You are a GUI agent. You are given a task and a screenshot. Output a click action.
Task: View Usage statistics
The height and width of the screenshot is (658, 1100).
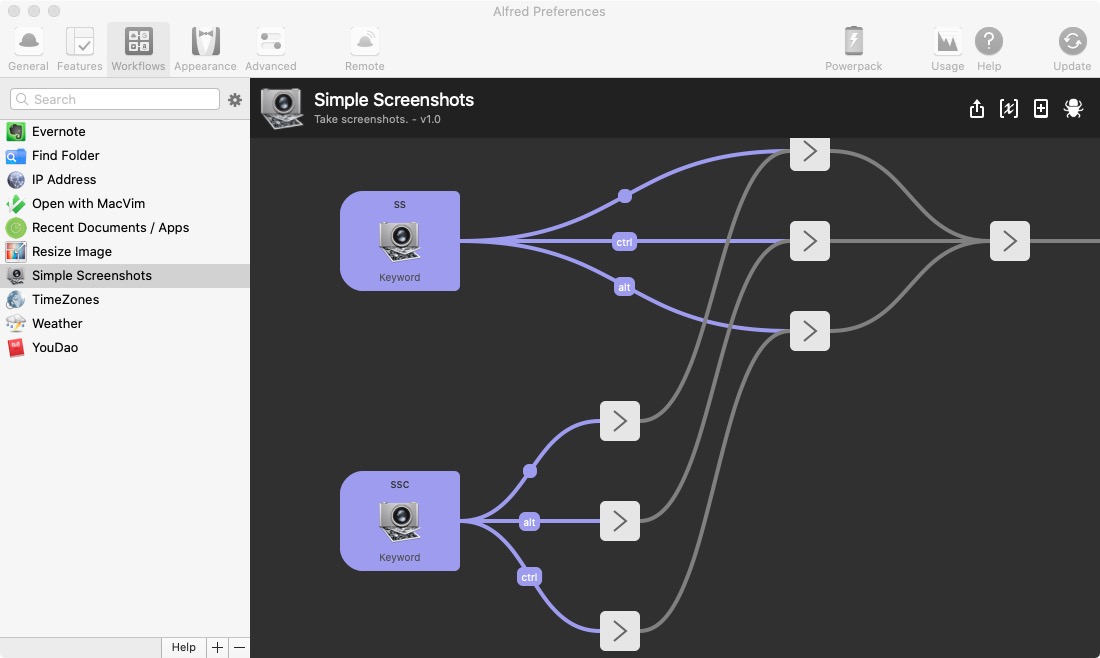coord(947,49)
